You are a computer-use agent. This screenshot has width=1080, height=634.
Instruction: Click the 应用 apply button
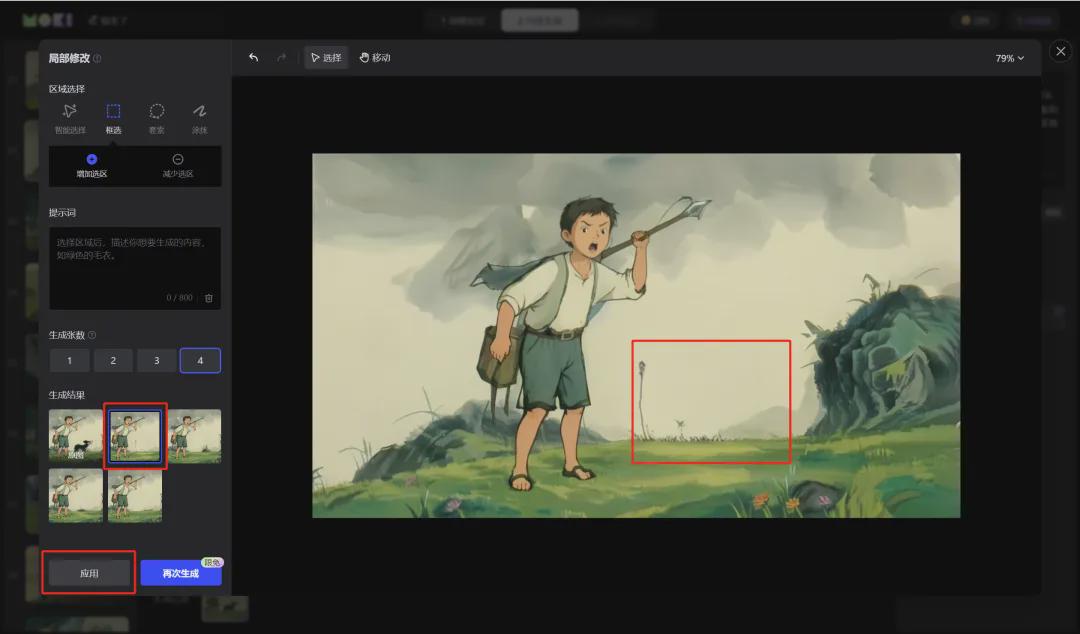(x=88, y=572)
